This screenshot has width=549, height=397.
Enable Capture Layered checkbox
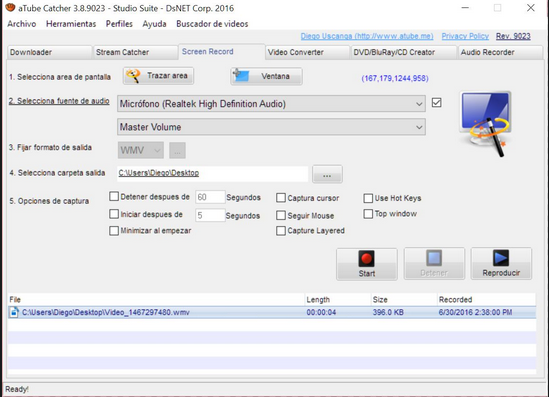(x=281, y=231)
